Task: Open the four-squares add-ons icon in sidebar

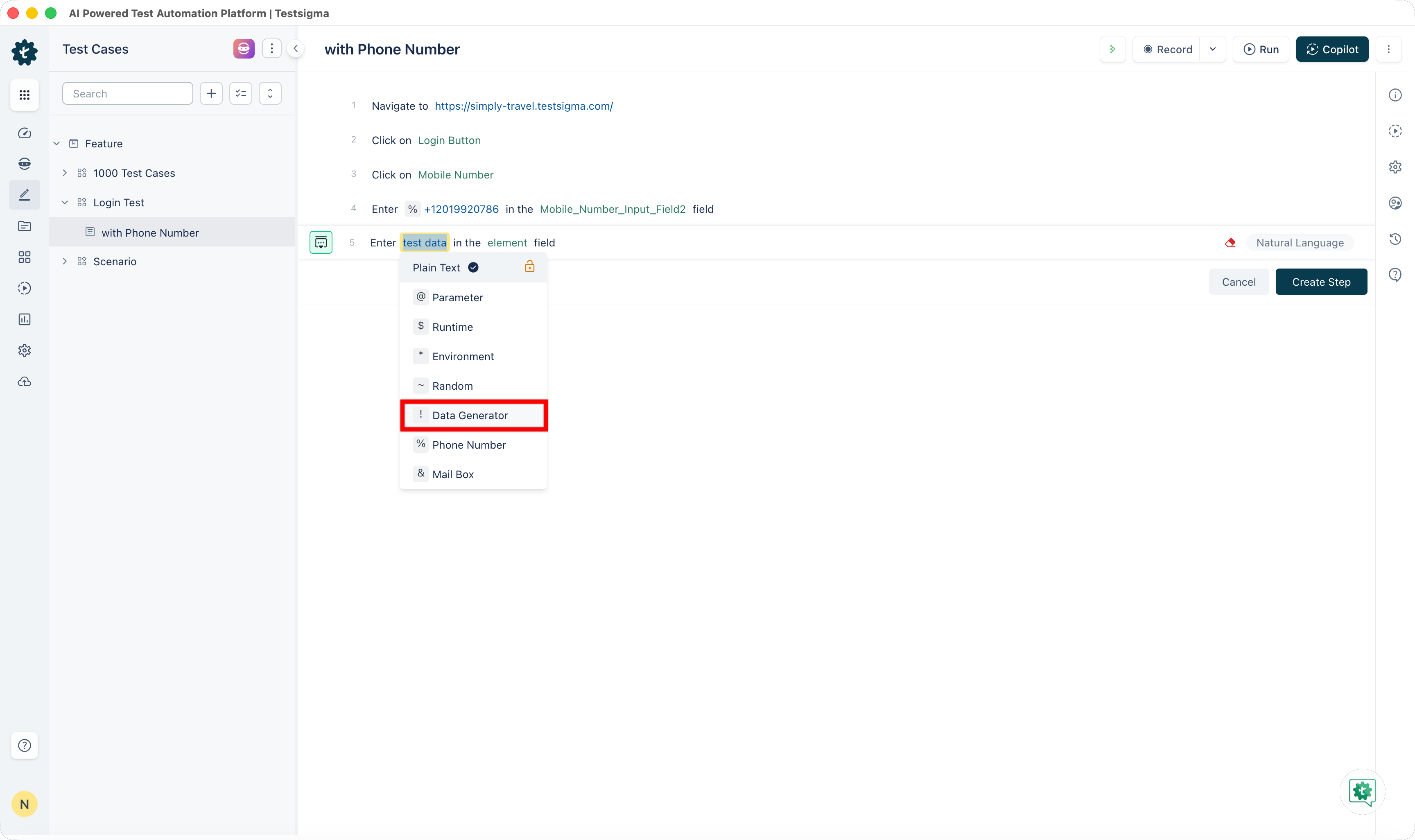Action: pos(24,257)
